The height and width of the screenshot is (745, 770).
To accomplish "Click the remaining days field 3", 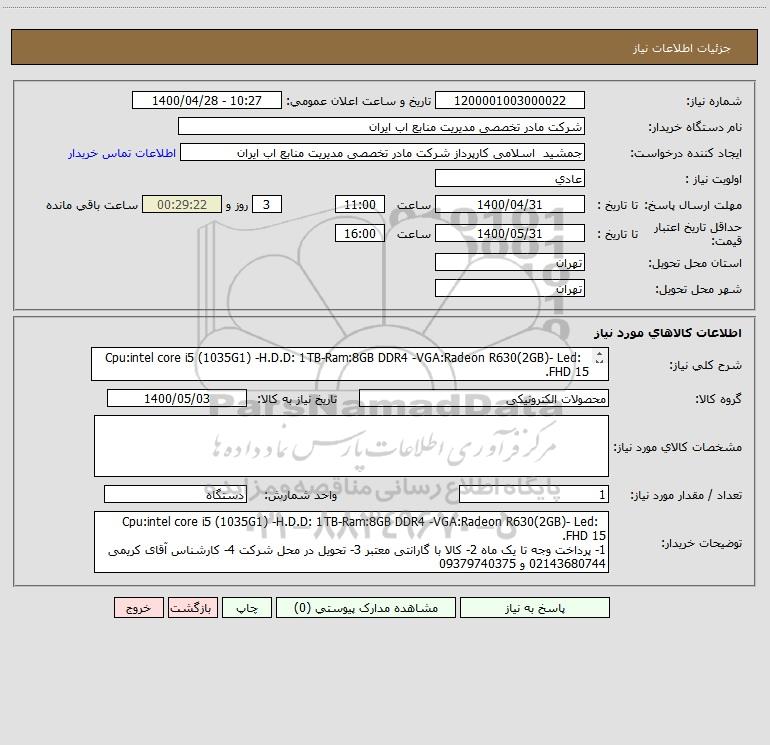I will [x=267, y=204].
